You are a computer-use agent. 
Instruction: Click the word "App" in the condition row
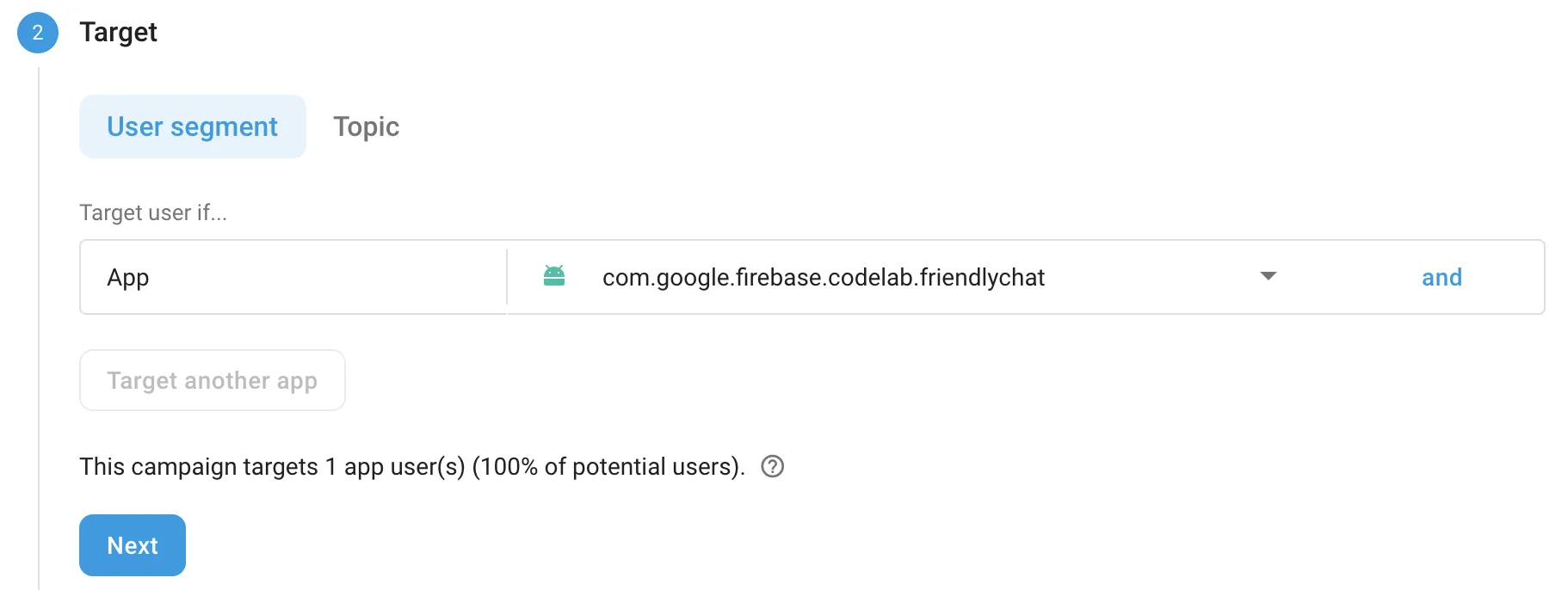click(x=128, y=278)
